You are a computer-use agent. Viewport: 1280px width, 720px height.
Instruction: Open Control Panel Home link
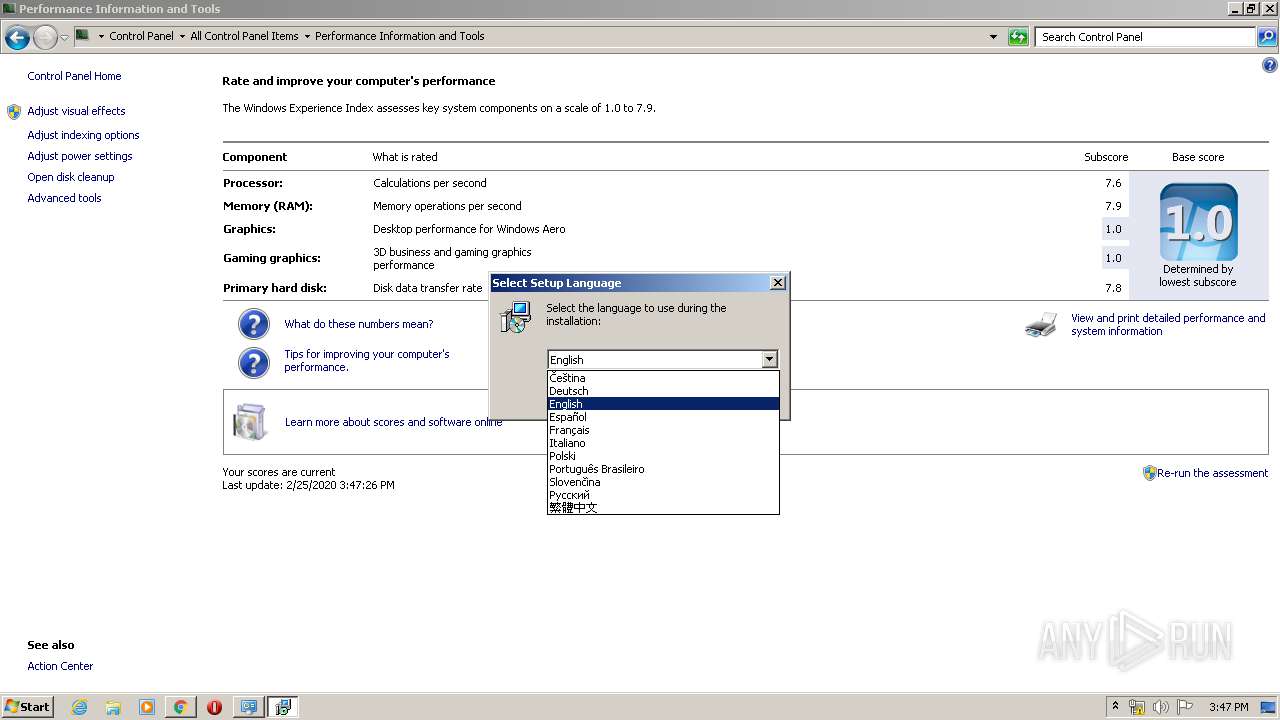point(74,76)
